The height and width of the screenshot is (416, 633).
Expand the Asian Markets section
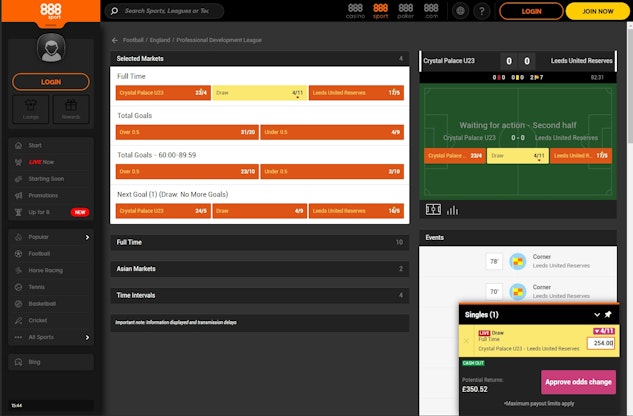click(260, 269)
